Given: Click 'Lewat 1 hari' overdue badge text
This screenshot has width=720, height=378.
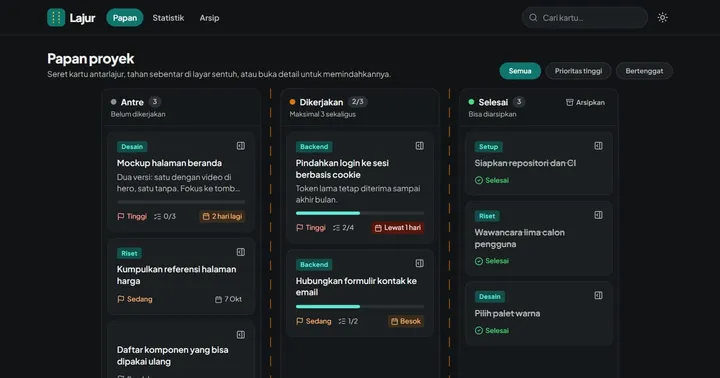Looking at the screenshot, I should pyautogui.click(x=402, y=228).
